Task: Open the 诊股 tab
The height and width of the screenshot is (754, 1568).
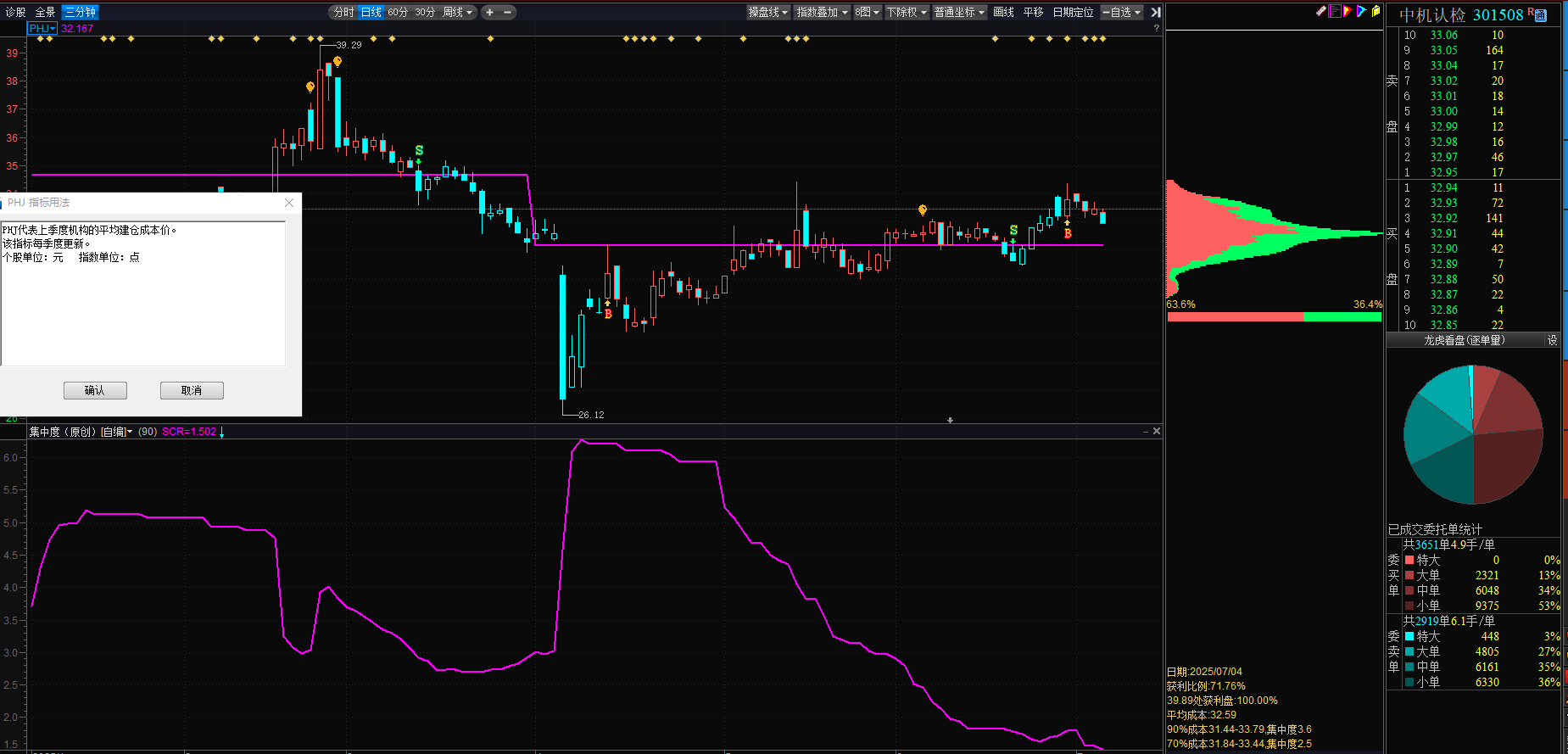Action: click(x=16, y=12)
